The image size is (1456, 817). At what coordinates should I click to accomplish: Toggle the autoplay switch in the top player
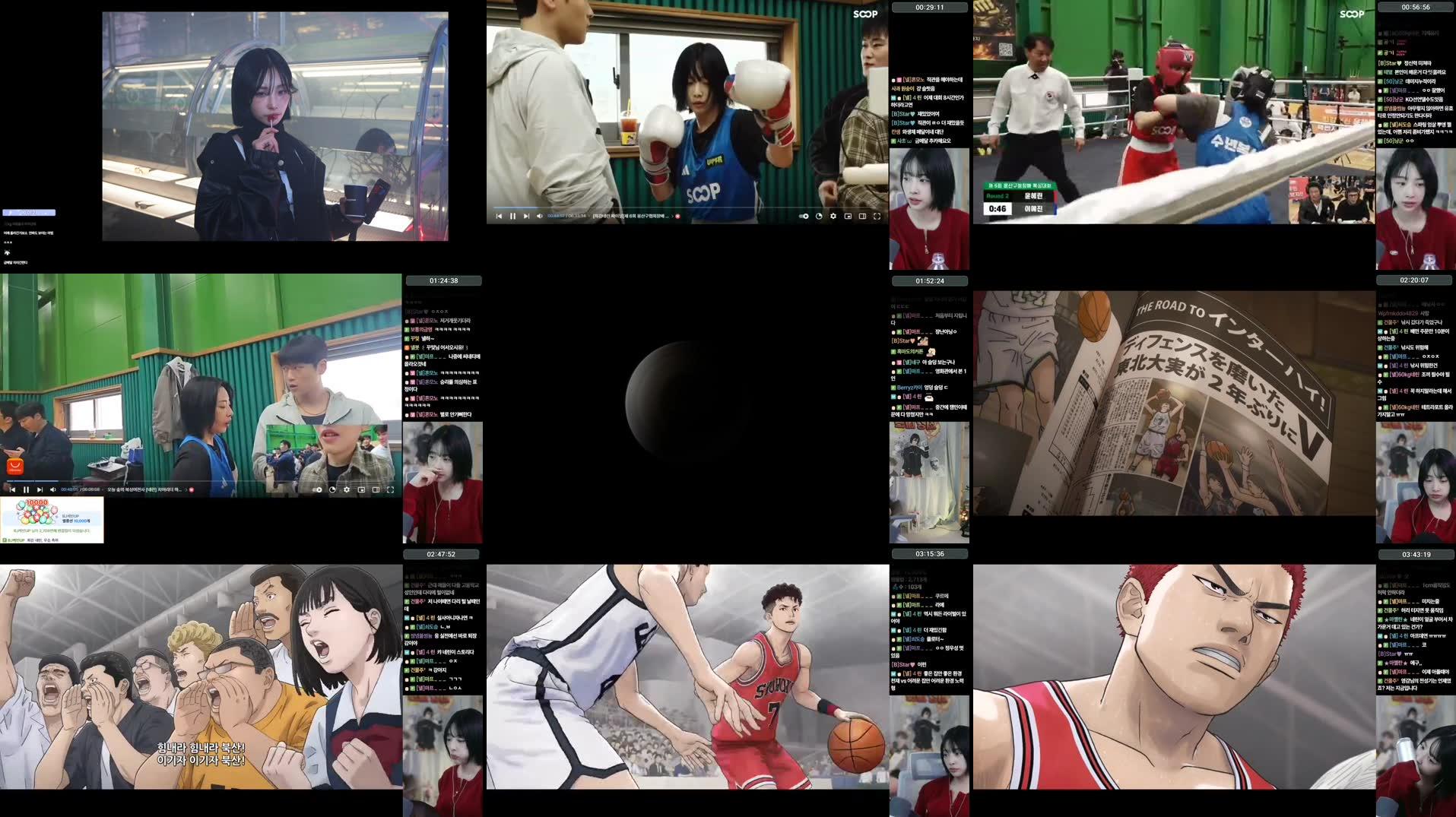pos(804,216)
